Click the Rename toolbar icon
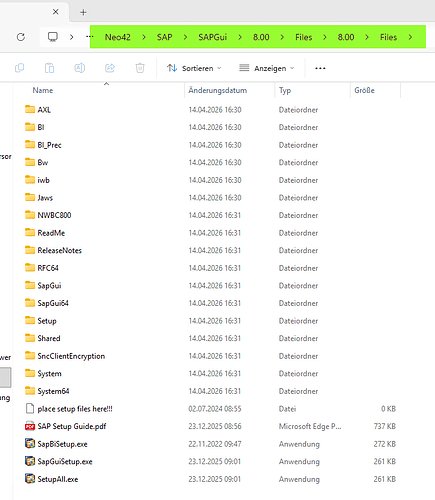Image resolution: width=435 pixels, height=500 pixels. [80, 68]
